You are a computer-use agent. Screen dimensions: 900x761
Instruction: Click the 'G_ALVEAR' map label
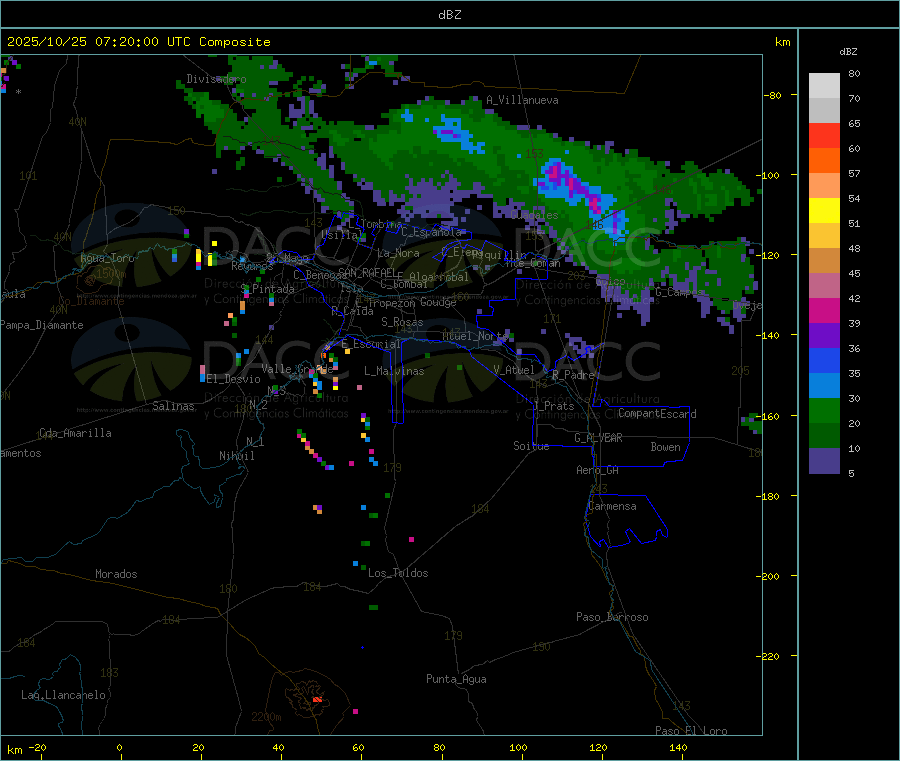coord(598,438)
